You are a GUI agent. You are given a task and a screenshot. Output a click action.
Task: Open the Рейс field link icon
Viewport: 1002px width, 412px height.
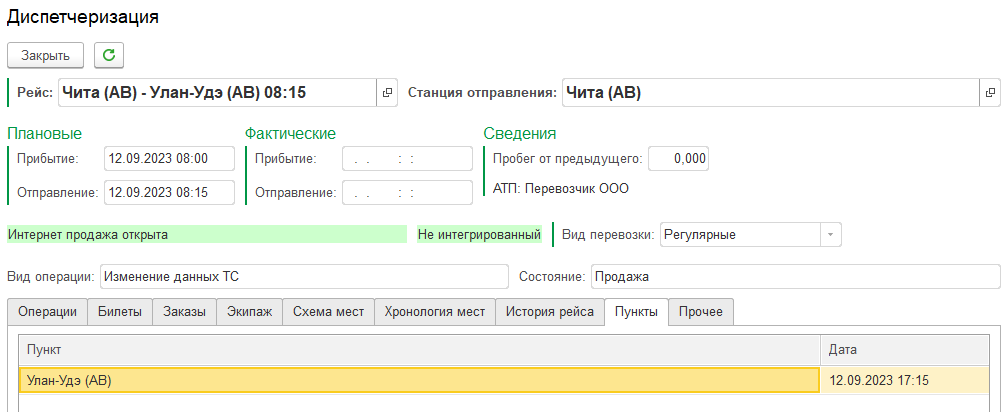(x=388, y=93)
